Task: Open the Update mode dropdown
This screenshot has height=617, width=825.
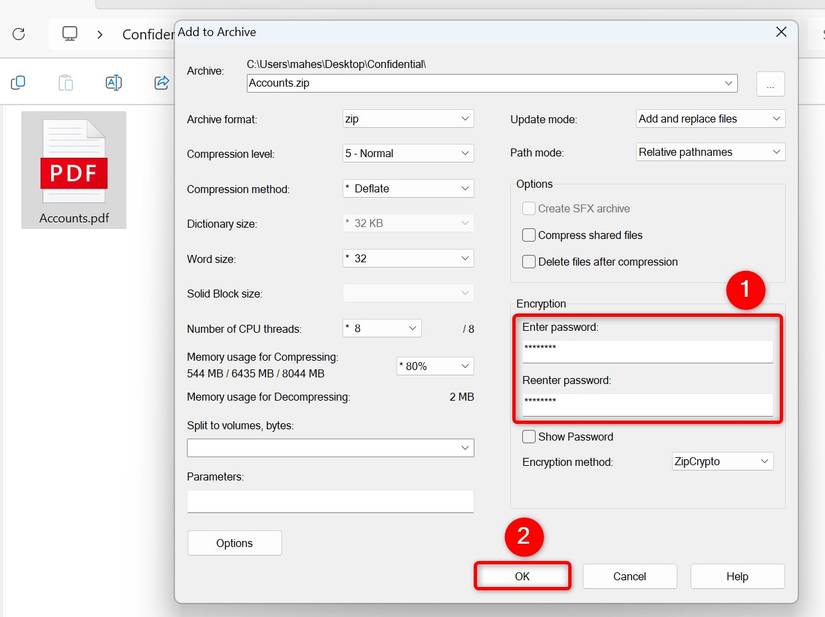Action: point(710,119)
